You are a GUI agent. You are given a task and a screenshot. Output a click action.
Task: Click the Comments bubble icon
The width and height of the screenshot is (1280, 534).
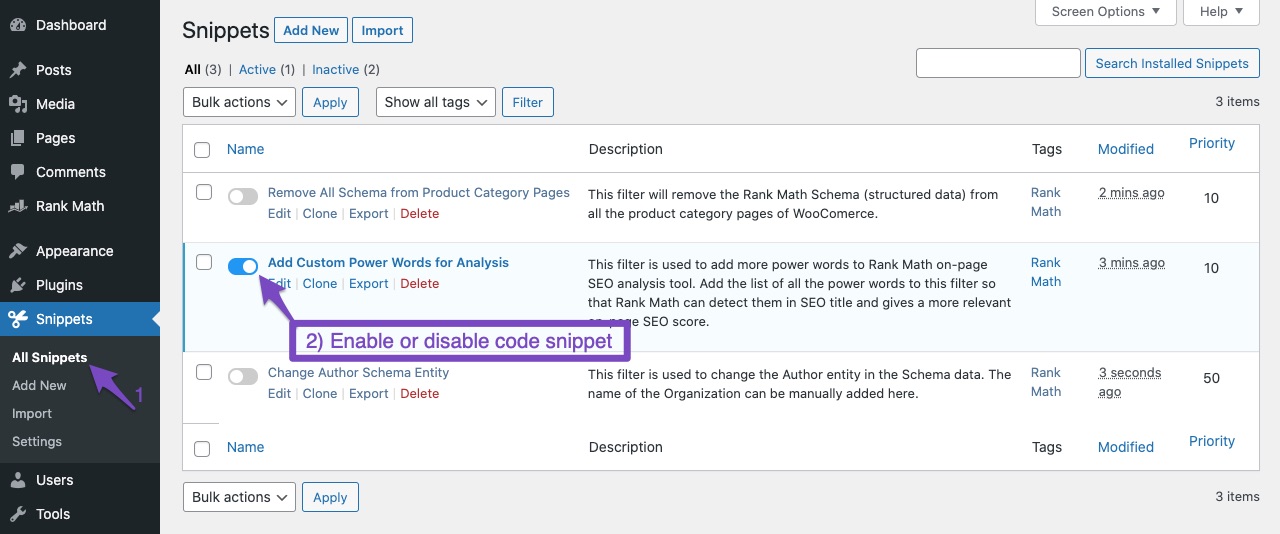click(18, 172)
